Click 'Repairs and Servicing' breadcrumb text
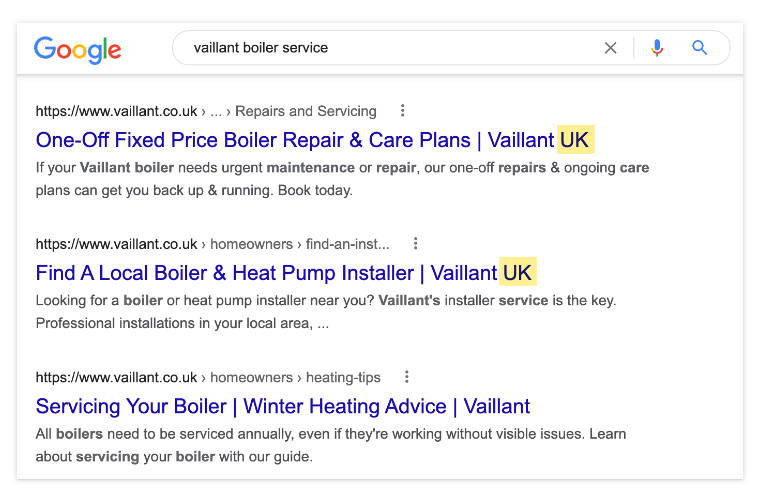This screenshot has height=490, width=770. click(305, 111)
